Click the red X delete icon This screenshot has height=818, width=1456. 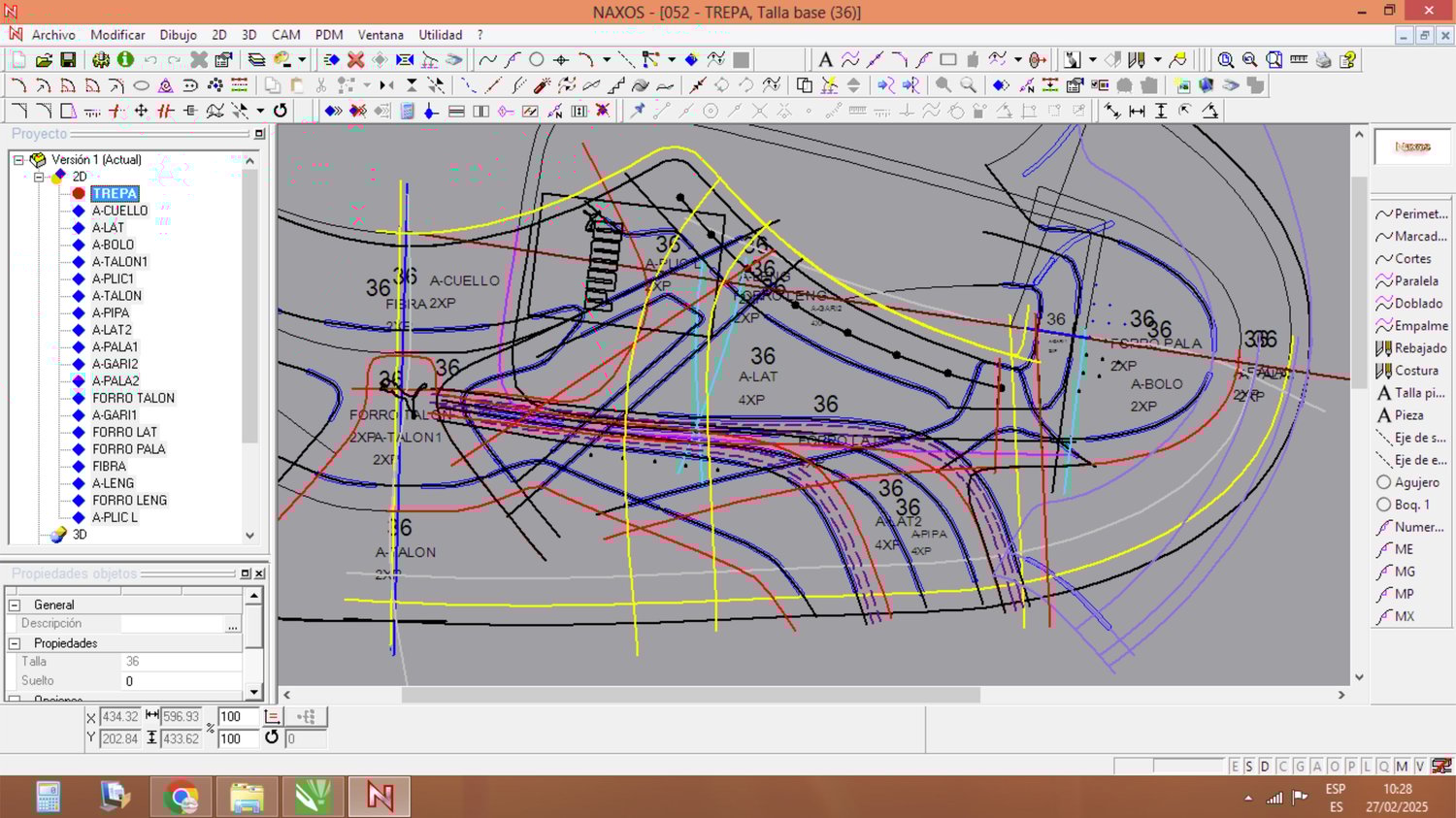(x=356, y=60)
